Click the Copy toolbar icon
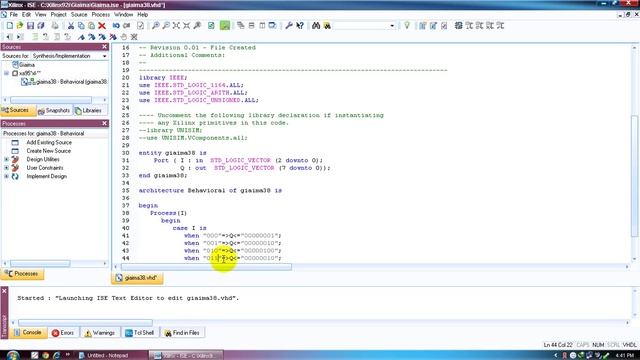Image resolution: width=640 pixels, height=360 pixels. click(81, 26)
